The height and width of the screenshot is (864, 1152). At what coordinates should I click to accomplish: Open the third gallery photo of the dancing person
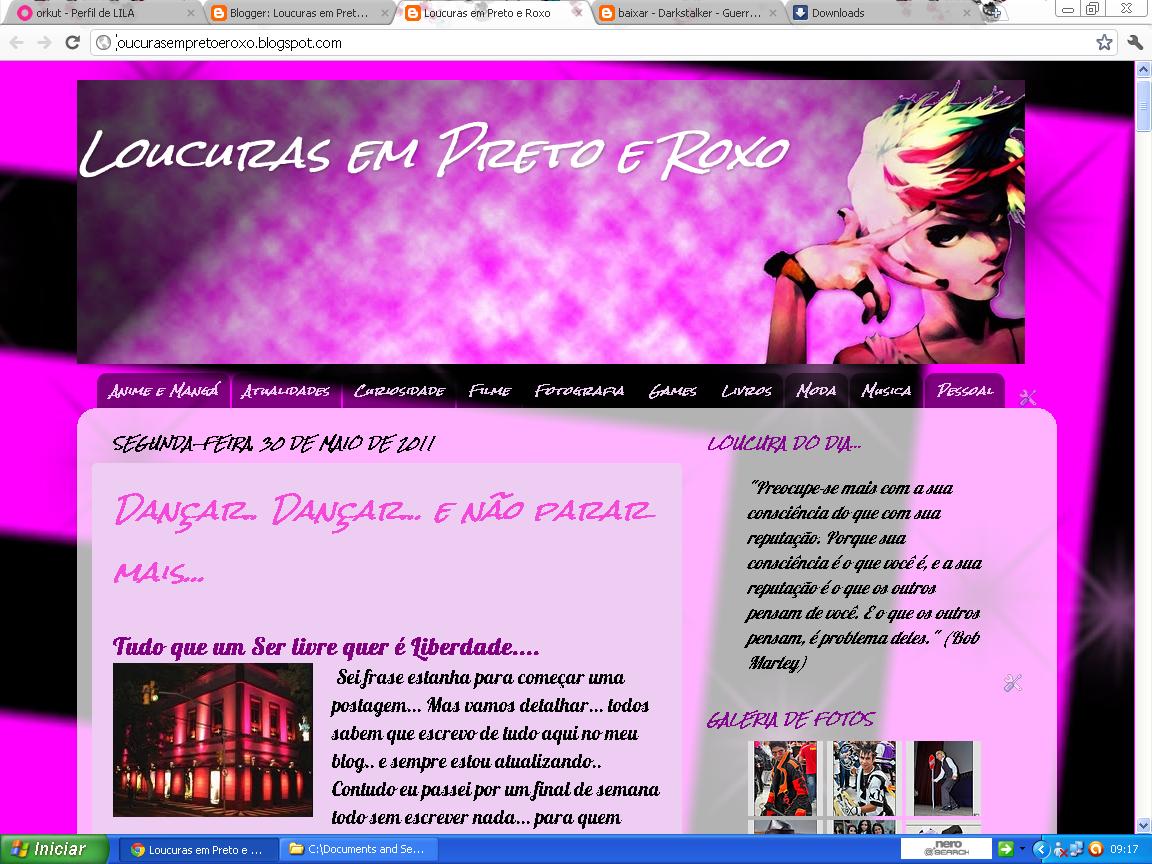coord(943,778)
